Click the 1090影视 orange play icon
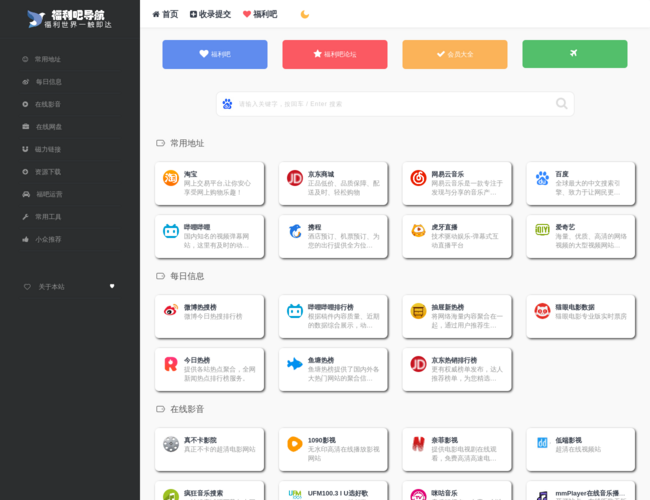The height and width of the screenshot is (500, 650). 295,444
